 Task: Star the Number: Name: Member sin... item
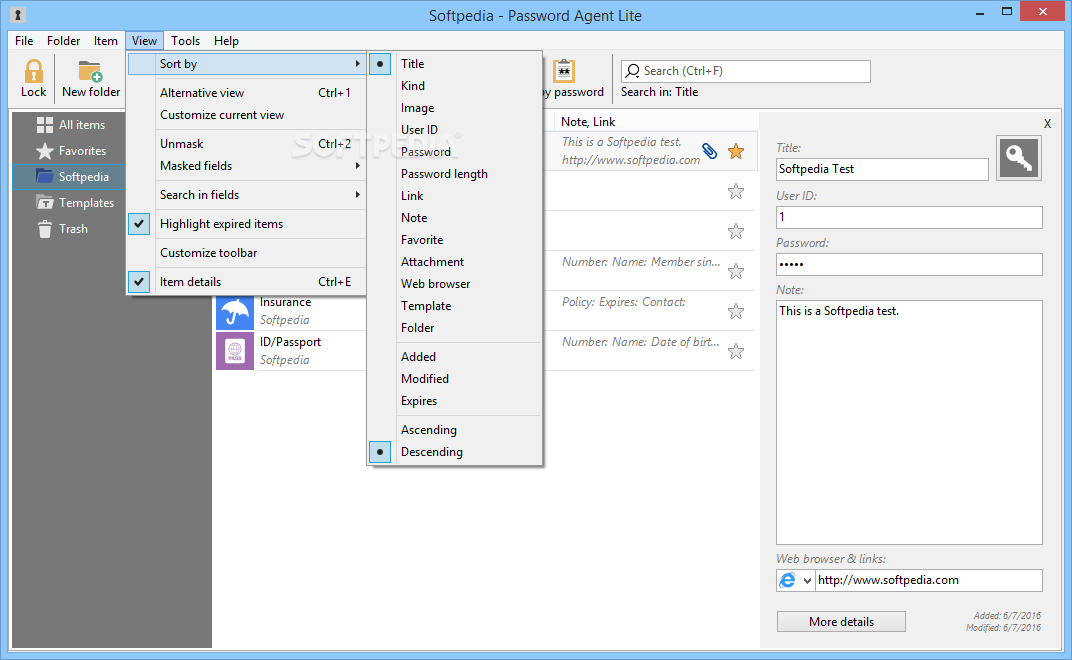coord(736,272)
